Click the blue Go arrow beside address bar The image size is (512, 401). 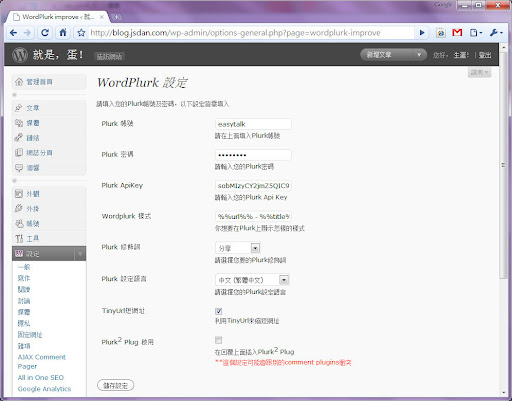coord(422,33)
